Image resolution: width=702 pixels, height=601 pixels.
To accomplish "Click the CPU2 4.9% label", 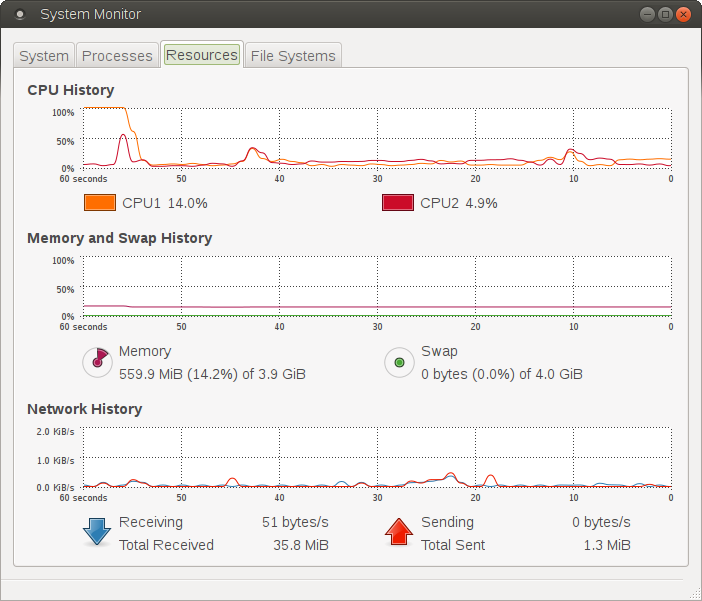I will [459, 203].
